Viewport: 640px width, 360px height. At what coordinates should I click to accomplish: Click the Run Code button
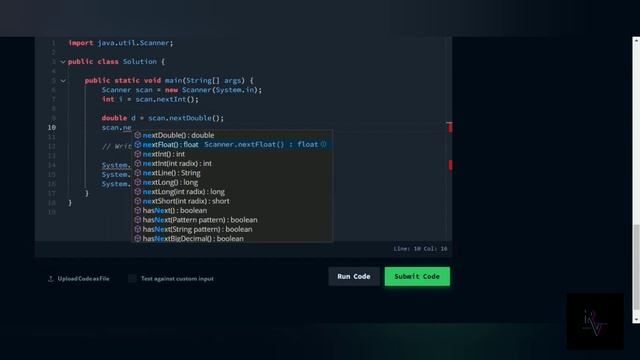coord(354,276)
